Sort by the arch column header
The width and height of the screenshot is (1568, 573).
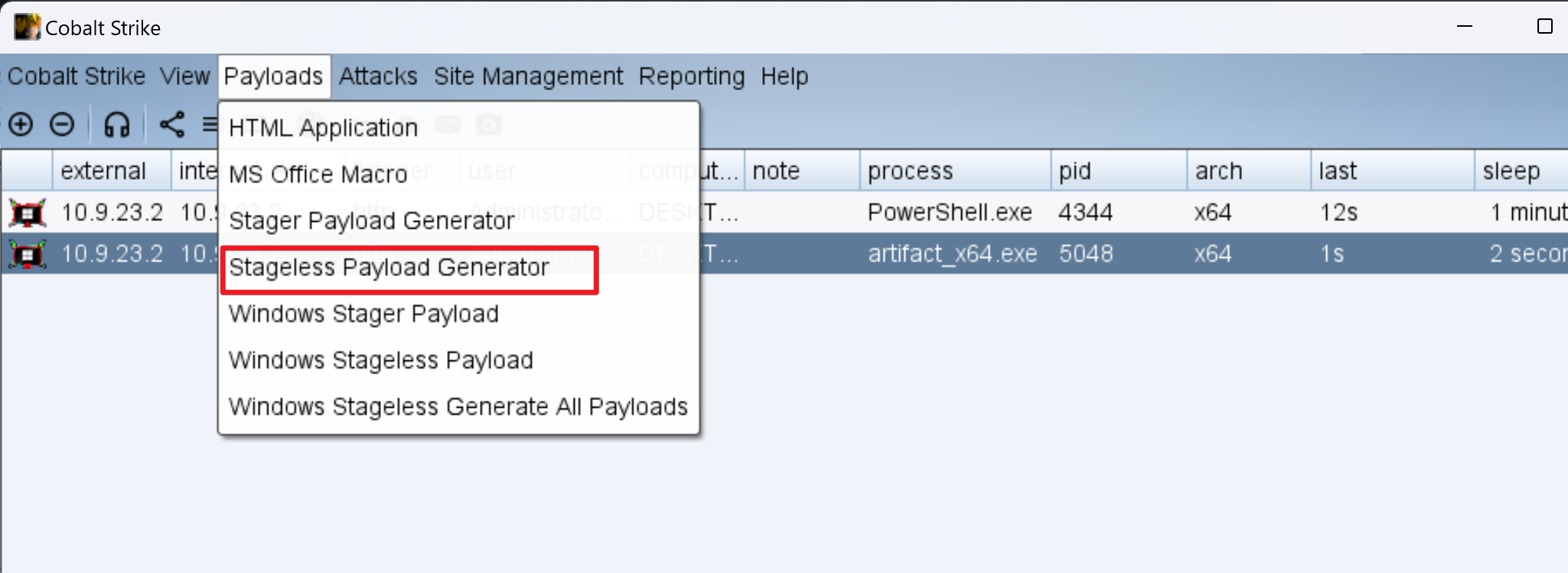(1249, 171)
